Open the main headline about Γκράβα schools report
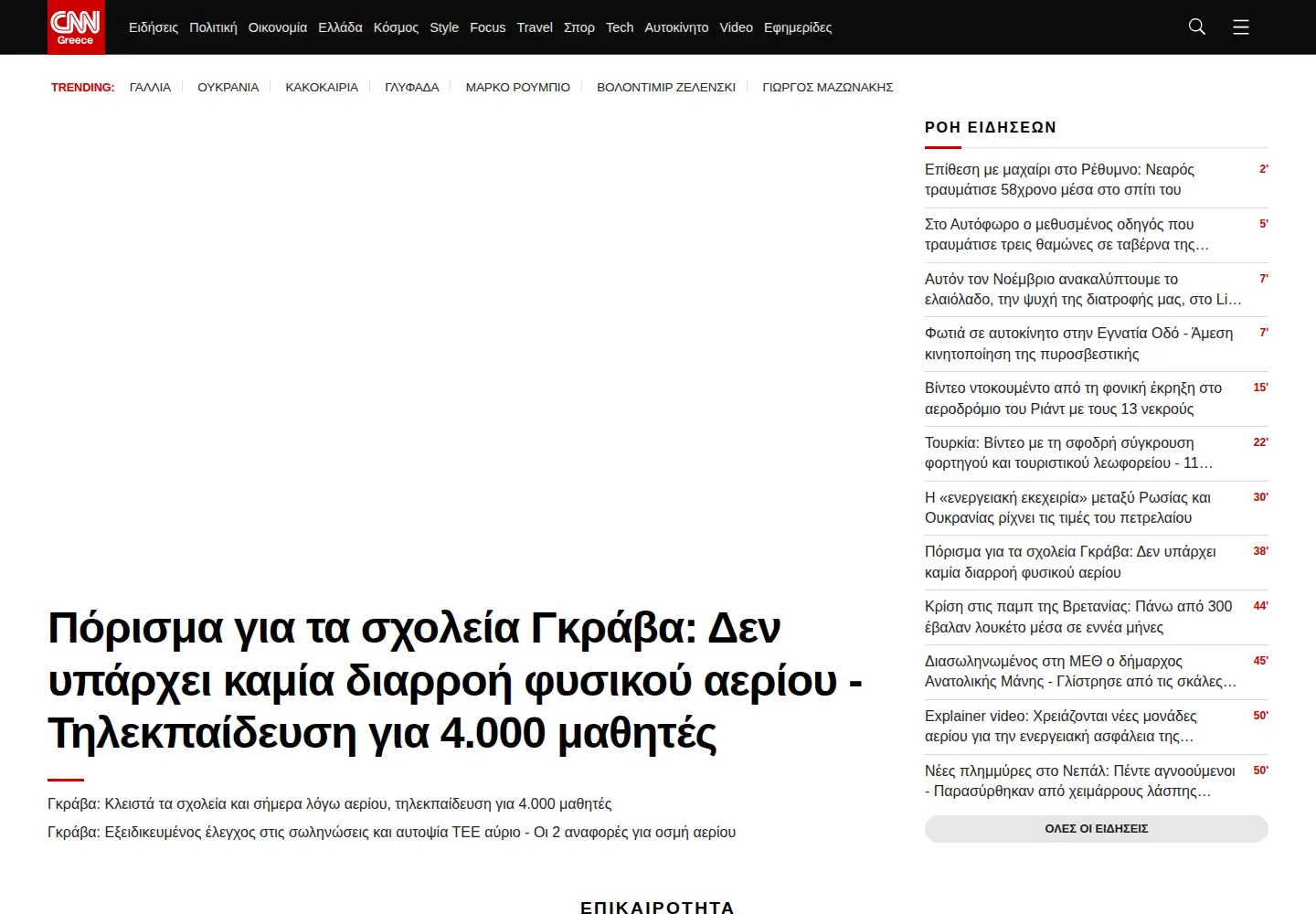Viewport: 1316px width, 914px height. (455, 681)
